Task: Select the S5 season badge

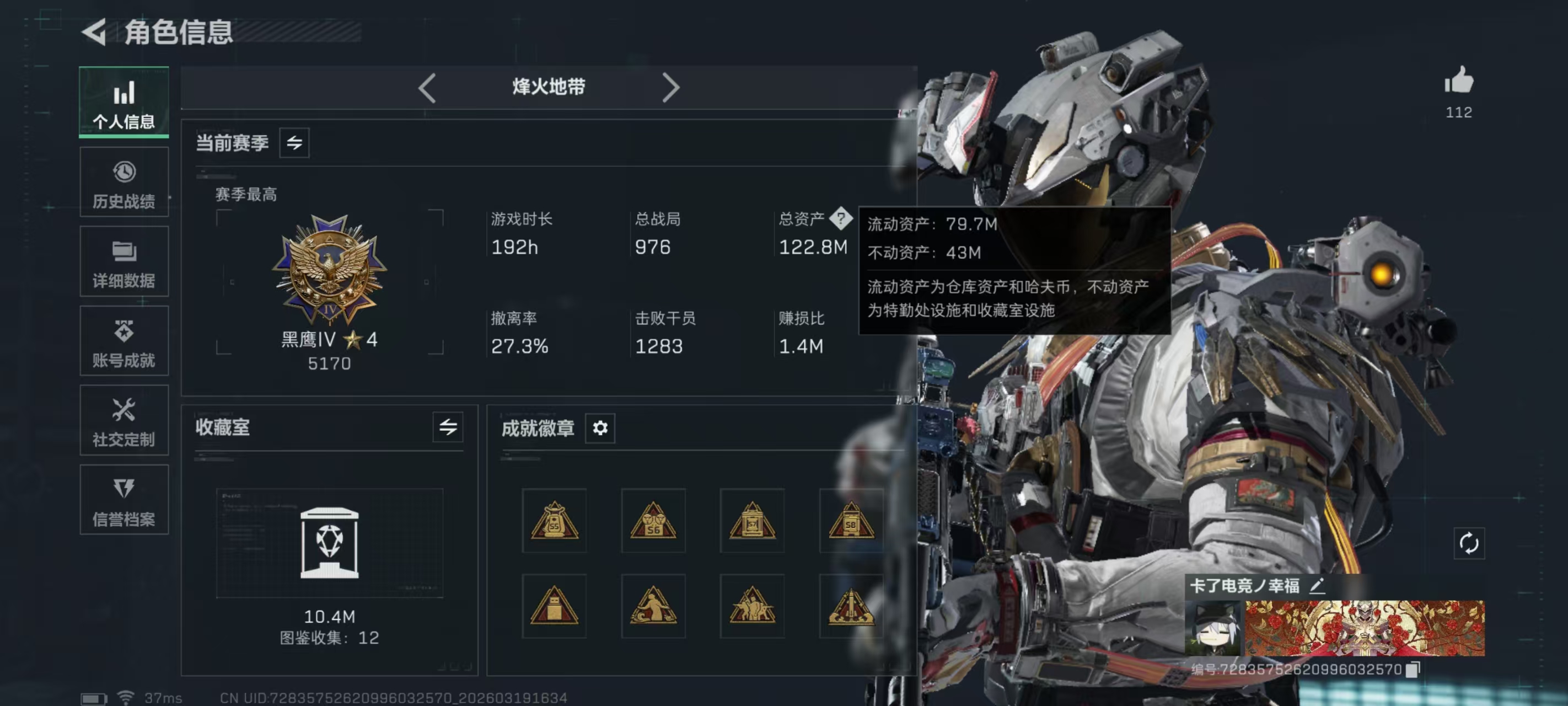Action: (554, 520)
